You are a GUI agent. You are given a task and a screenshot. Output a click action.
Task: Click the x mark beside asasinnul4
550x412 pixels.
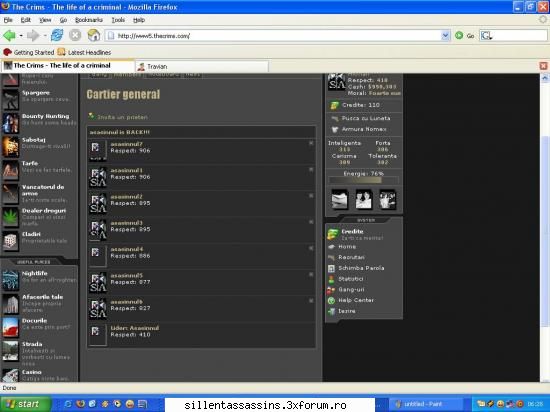[311, 248]
